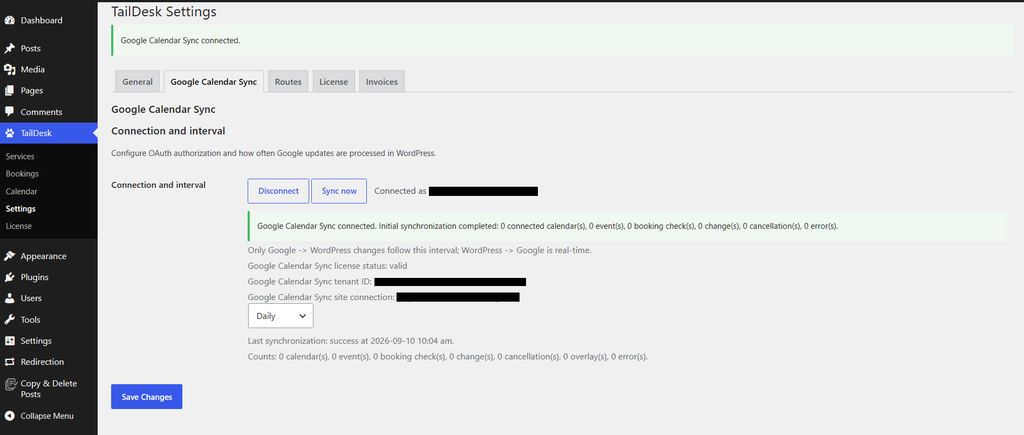Select the Invoices tab
The image size is (1024, 435).
coord(382,82)
